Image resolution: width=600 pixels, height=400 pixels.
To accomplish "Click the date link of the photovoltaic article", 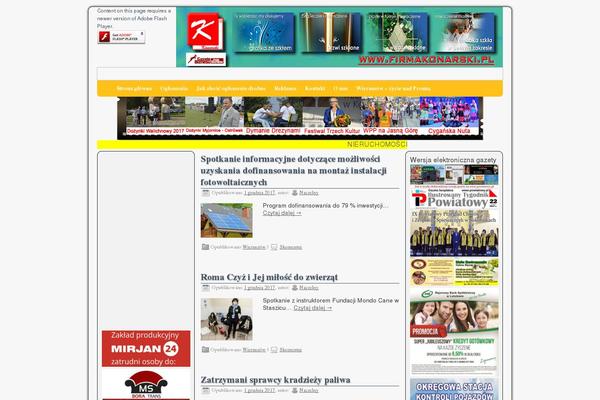I will pos(259,193).
